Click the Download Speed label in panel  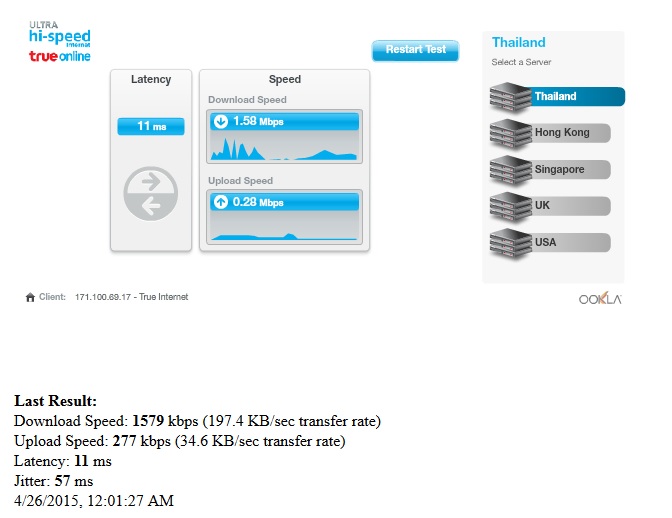coord(247,100)
